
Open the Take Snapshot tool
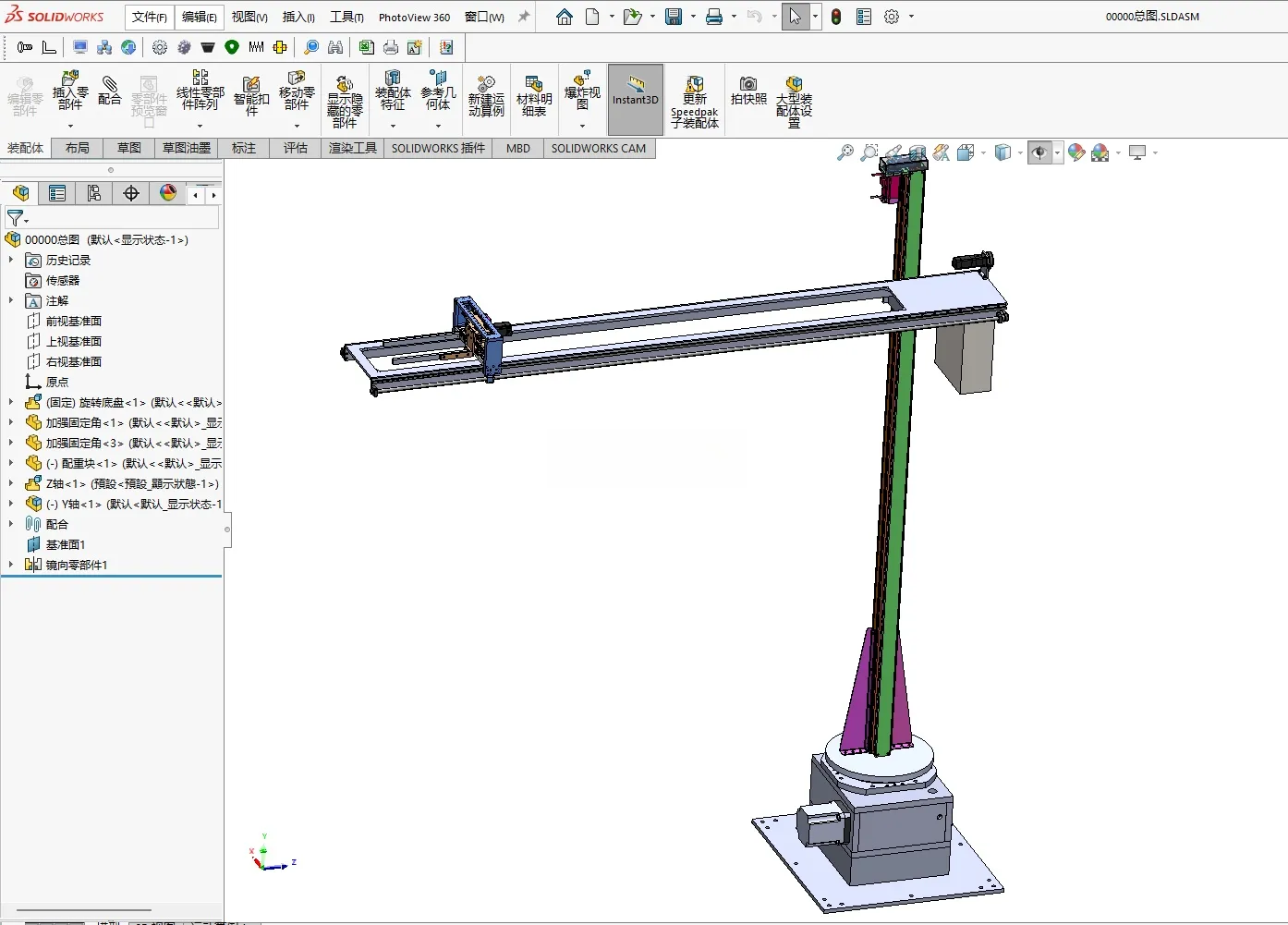748,91
